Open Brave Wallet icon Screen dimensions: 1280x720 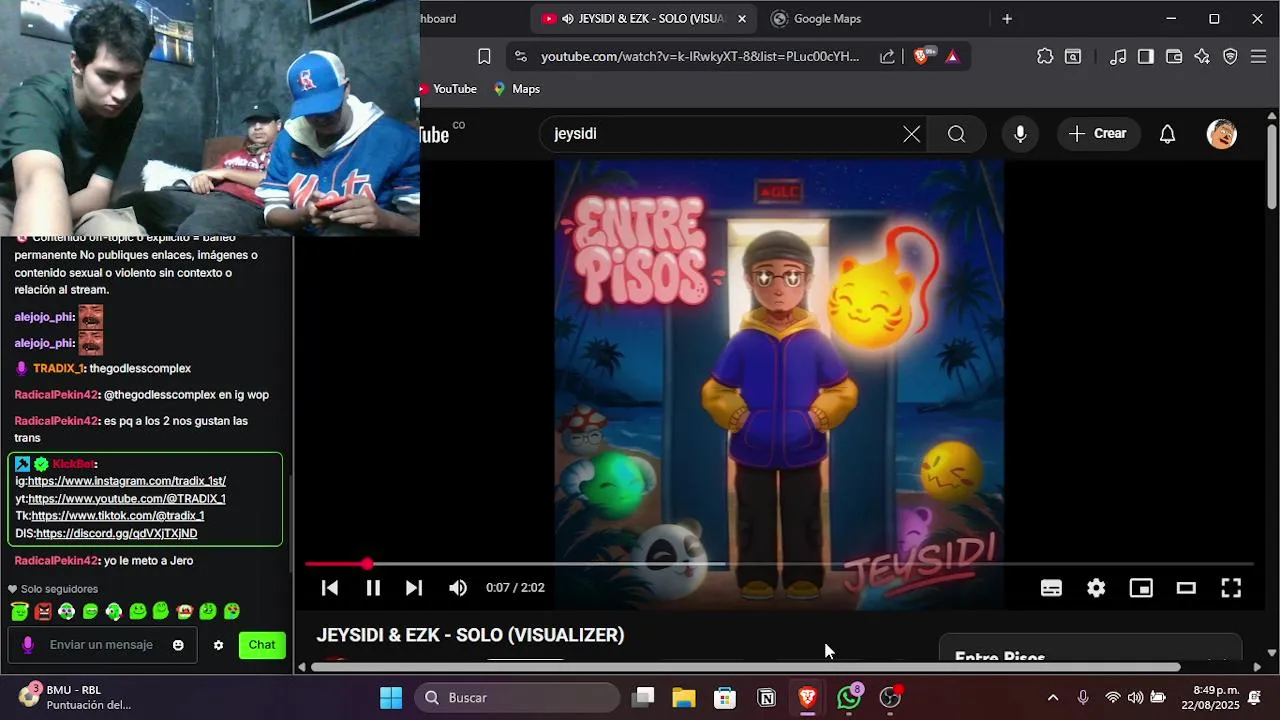tap(1174, 57)
